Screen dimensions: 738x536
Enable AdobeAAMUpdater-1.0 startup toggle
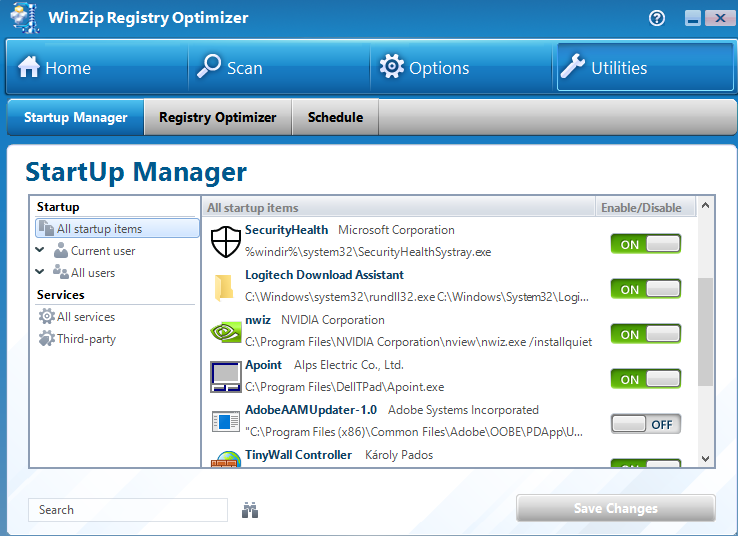click(x=646, y=424)
